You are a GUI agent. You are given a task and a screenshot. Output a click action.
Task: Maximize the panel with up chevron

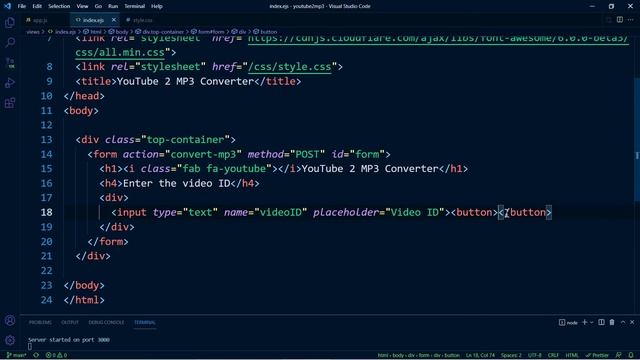623,322
